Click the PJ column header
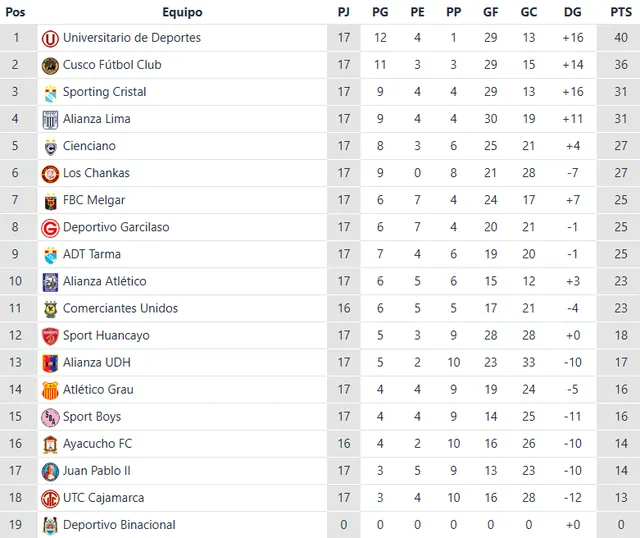 tap(344, 12)
